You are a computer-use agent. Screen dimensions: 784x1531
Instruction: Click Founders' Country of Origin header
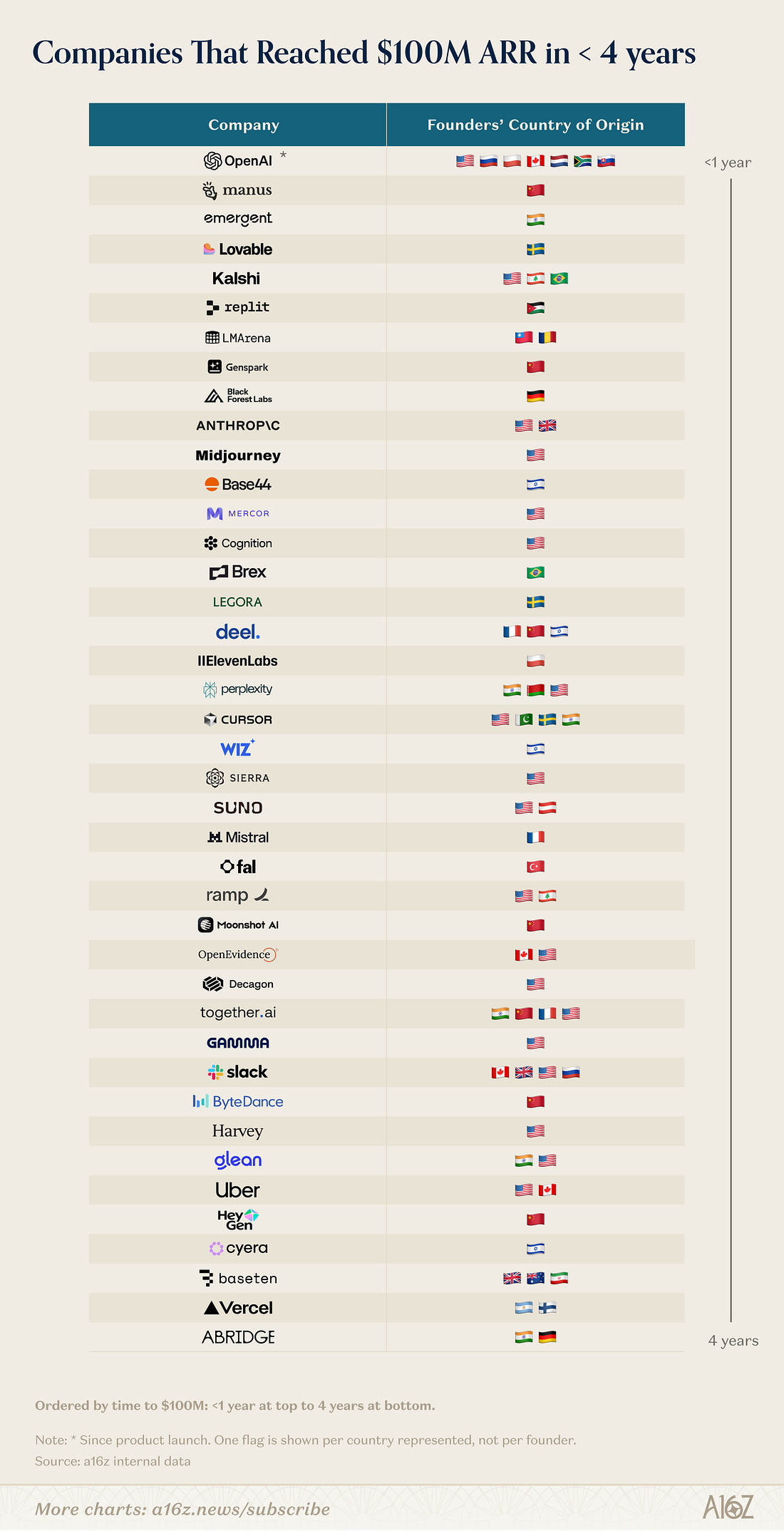535,125
